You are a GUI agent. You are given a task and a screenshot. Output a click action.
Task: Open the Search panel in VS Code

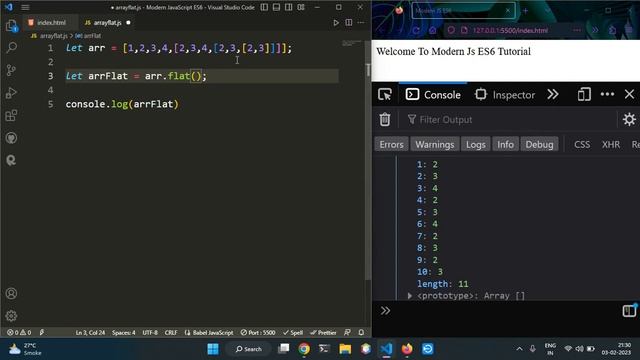pos(11,48)
